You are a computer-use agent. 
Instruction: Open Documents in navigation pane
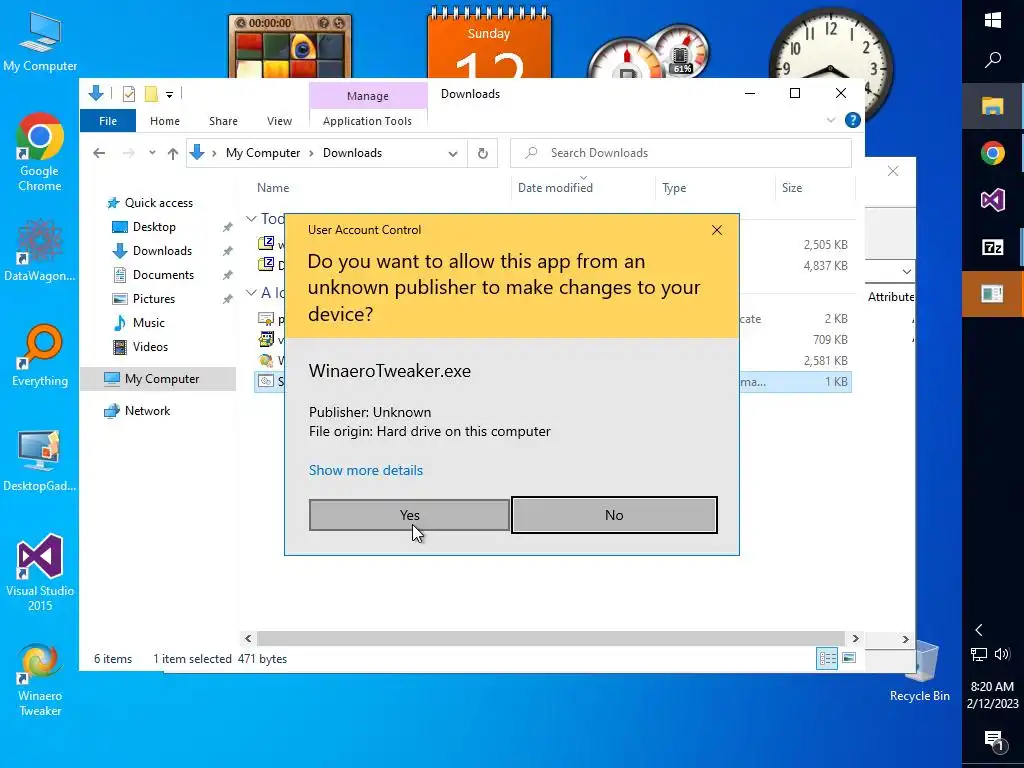(163, 275)
